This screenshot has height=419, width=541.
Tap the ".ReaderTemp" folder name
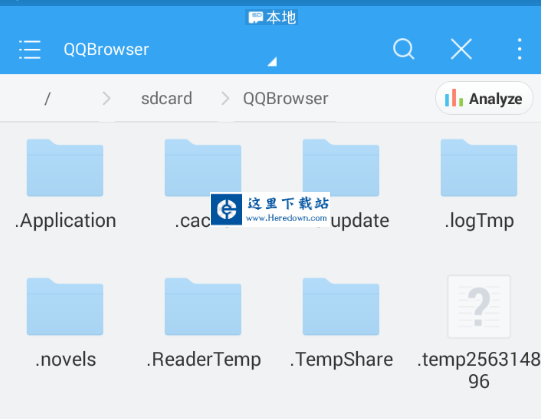pyautogui.click(x=204, y=360)
